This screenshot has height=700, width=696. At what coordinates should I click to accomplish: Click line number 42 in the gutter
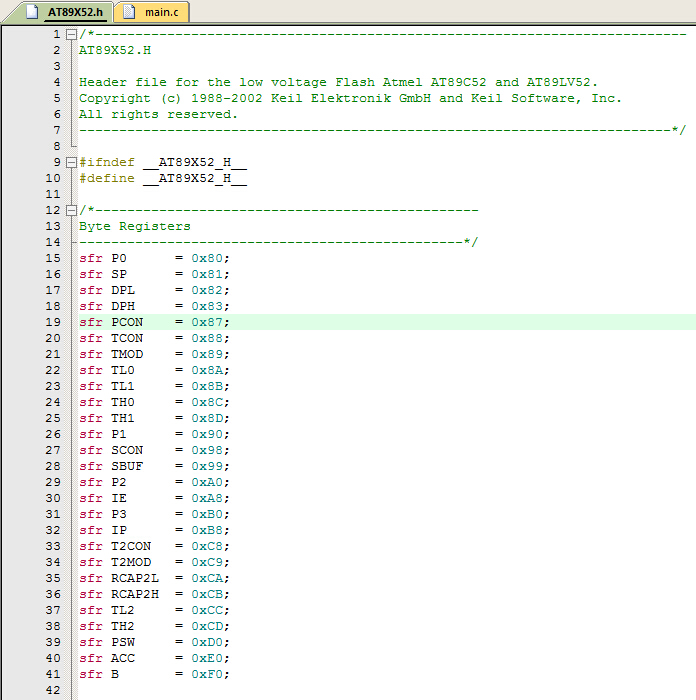click(x=53, y=690)
